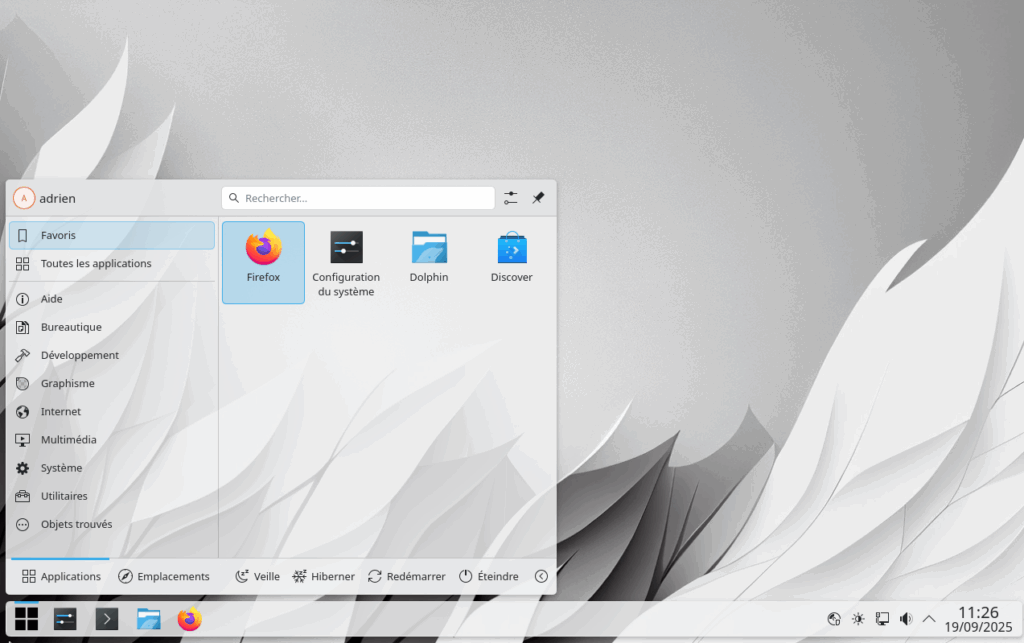This screenshot has width=1024, height=643.
Task: Open Dolphin file manager in favorites
Action: pyautogui.click(x=429, y=258)
